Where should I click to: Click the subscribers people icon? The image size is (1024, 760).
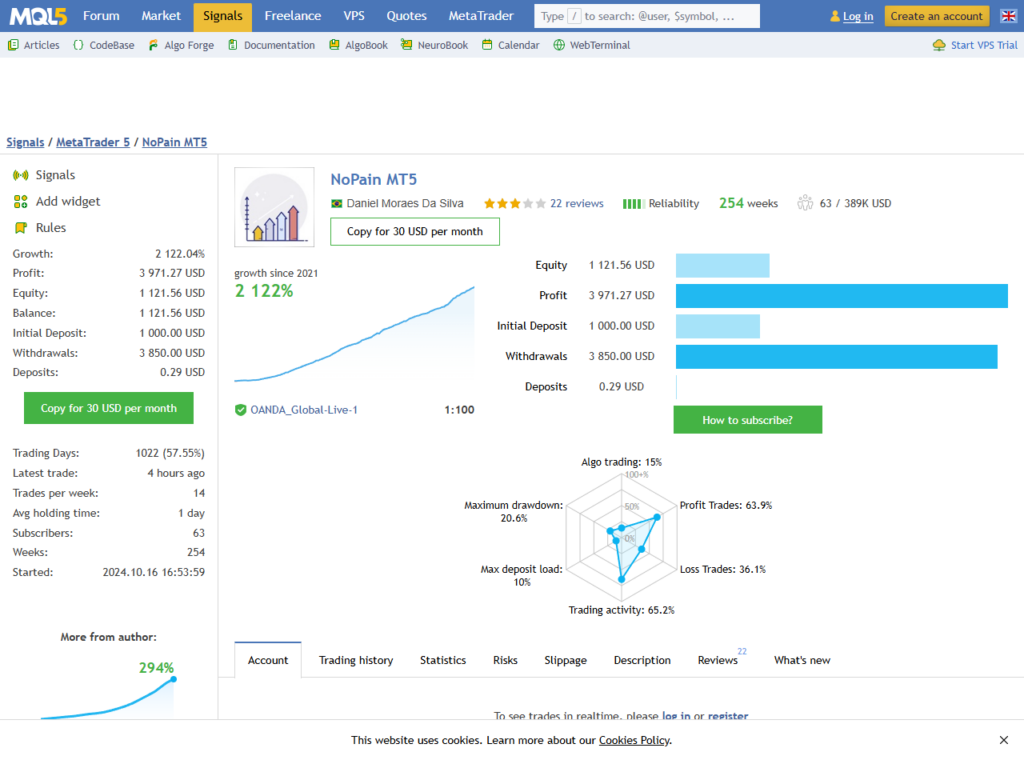point(805,203)
